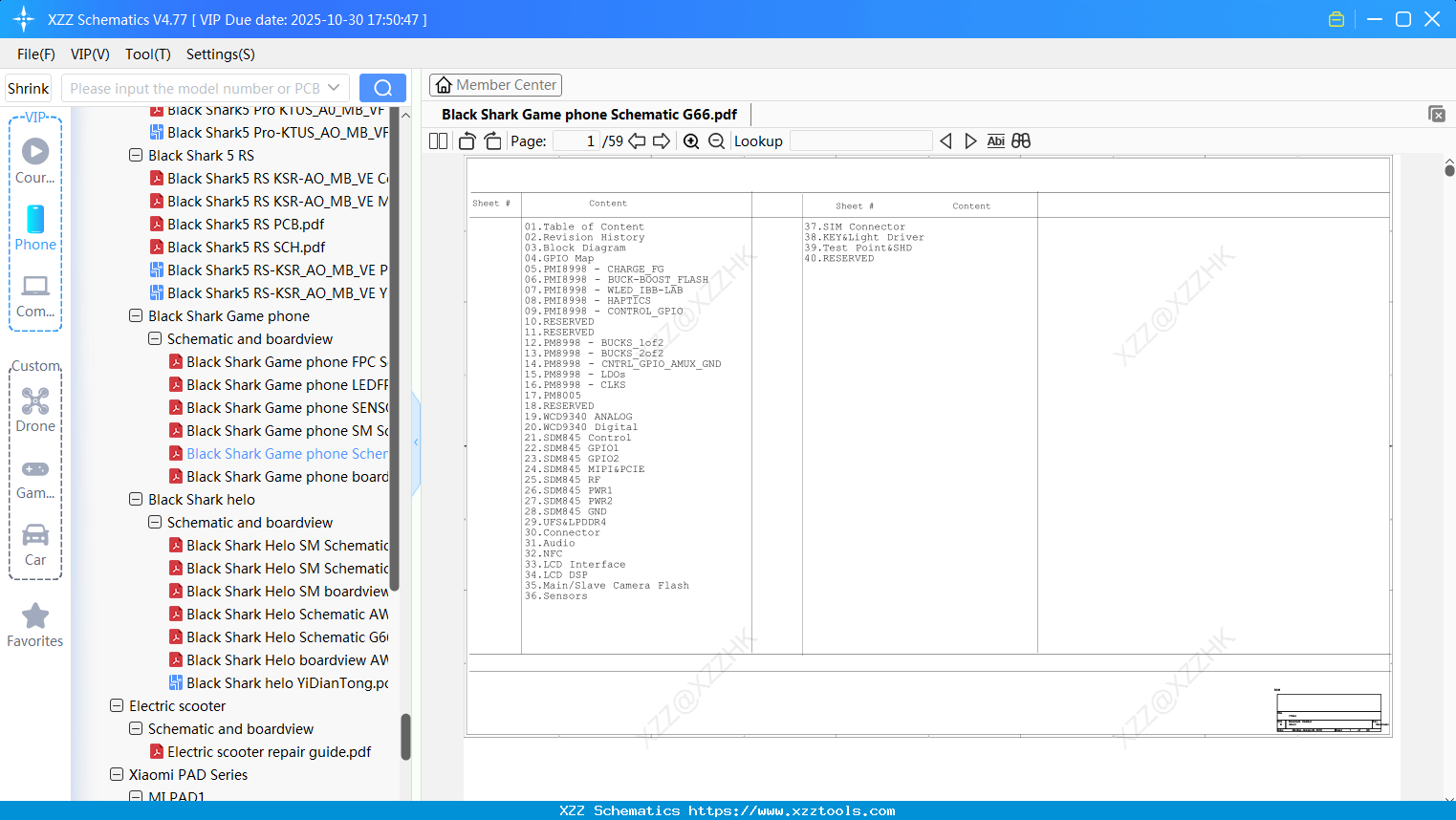1456x820 pixels.
Task: Toggle the two-page view layout icon
Action: point(439,141)
